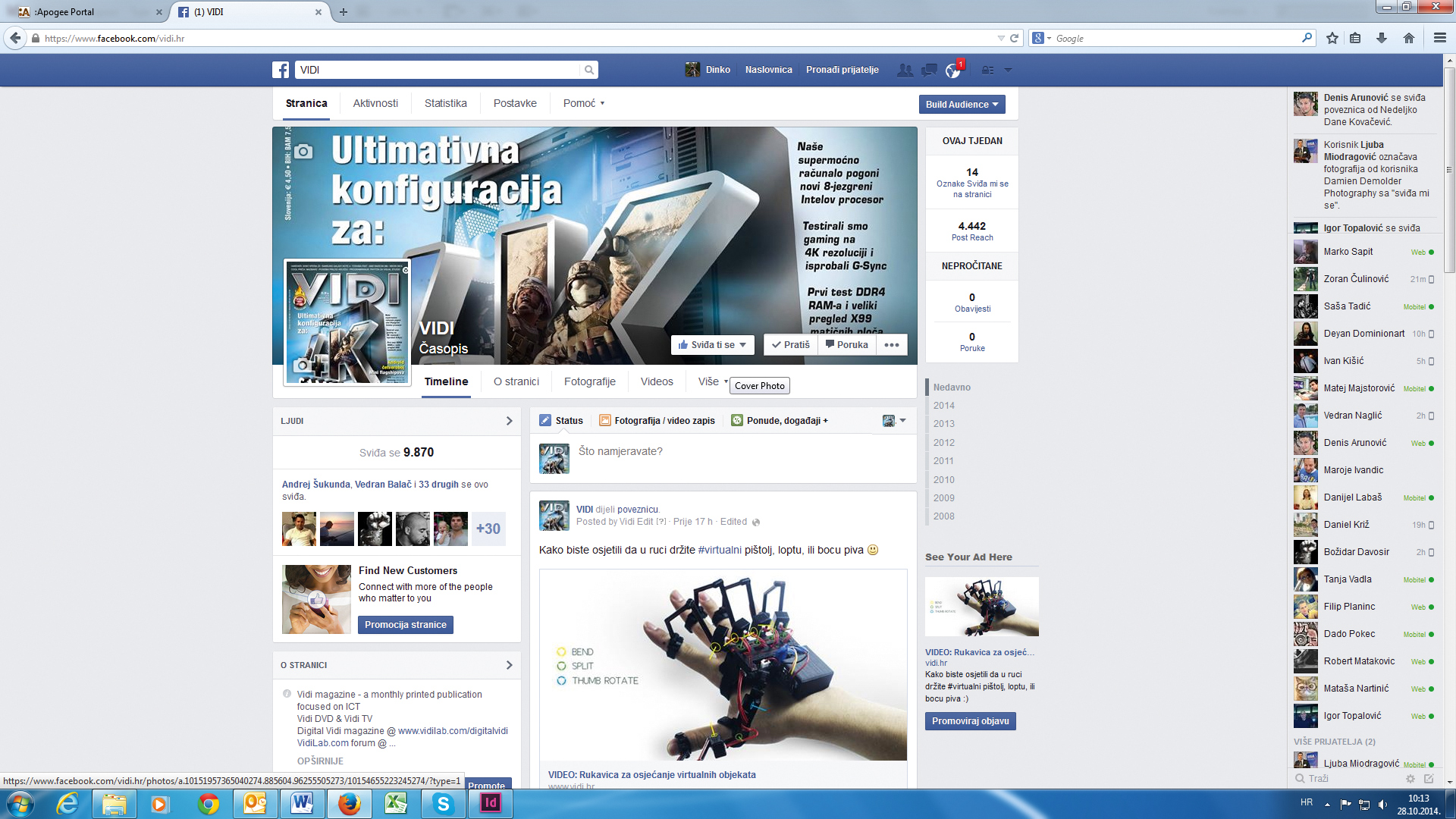Image resolution: width=1456 pixels, height=819 pixels.
Task: Open more actions ellipsis button
Action: pyautogui.click(x=892, y=345)
